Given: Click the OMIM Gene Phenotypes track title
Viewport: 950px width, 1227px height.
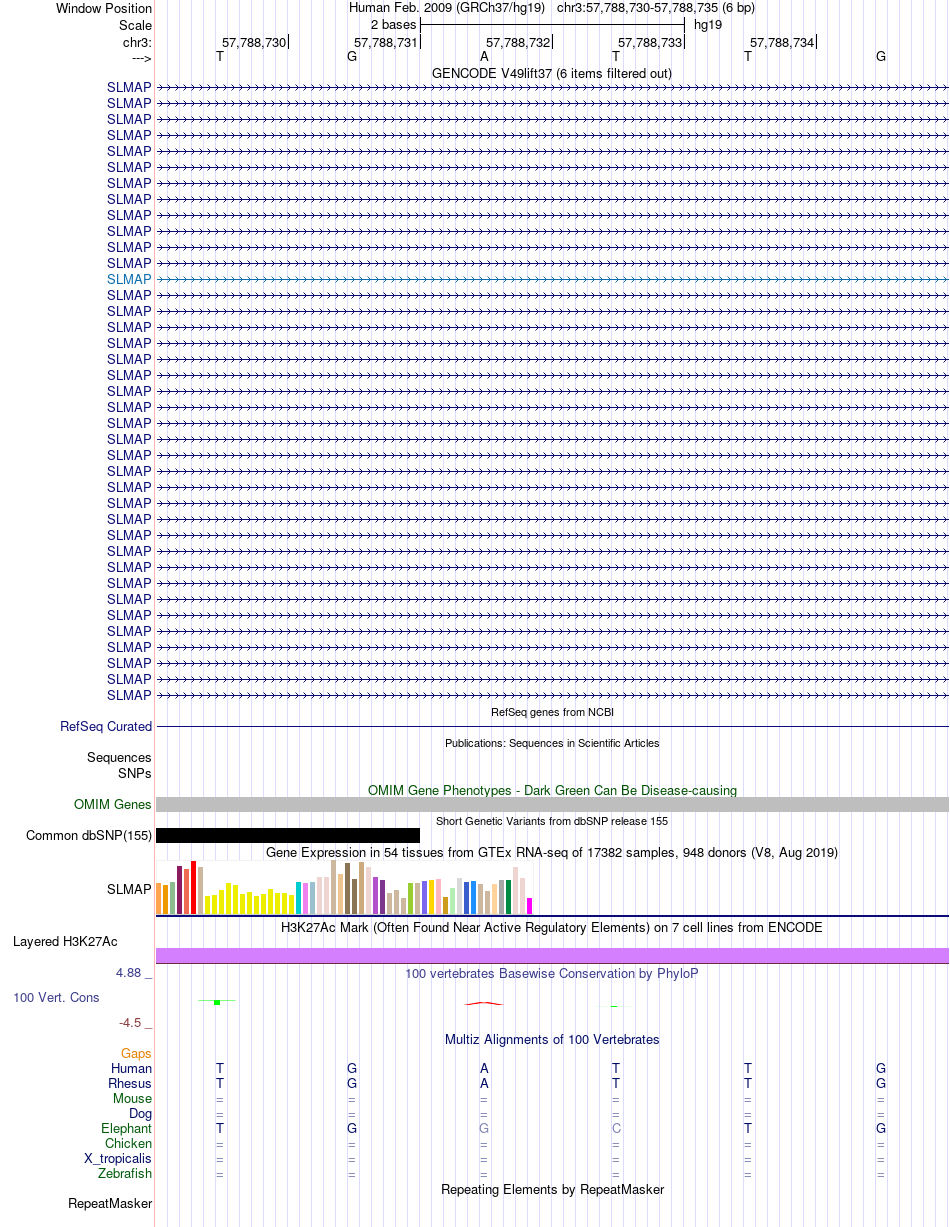Looking at the screenshot, I should (x=552, y=790).
